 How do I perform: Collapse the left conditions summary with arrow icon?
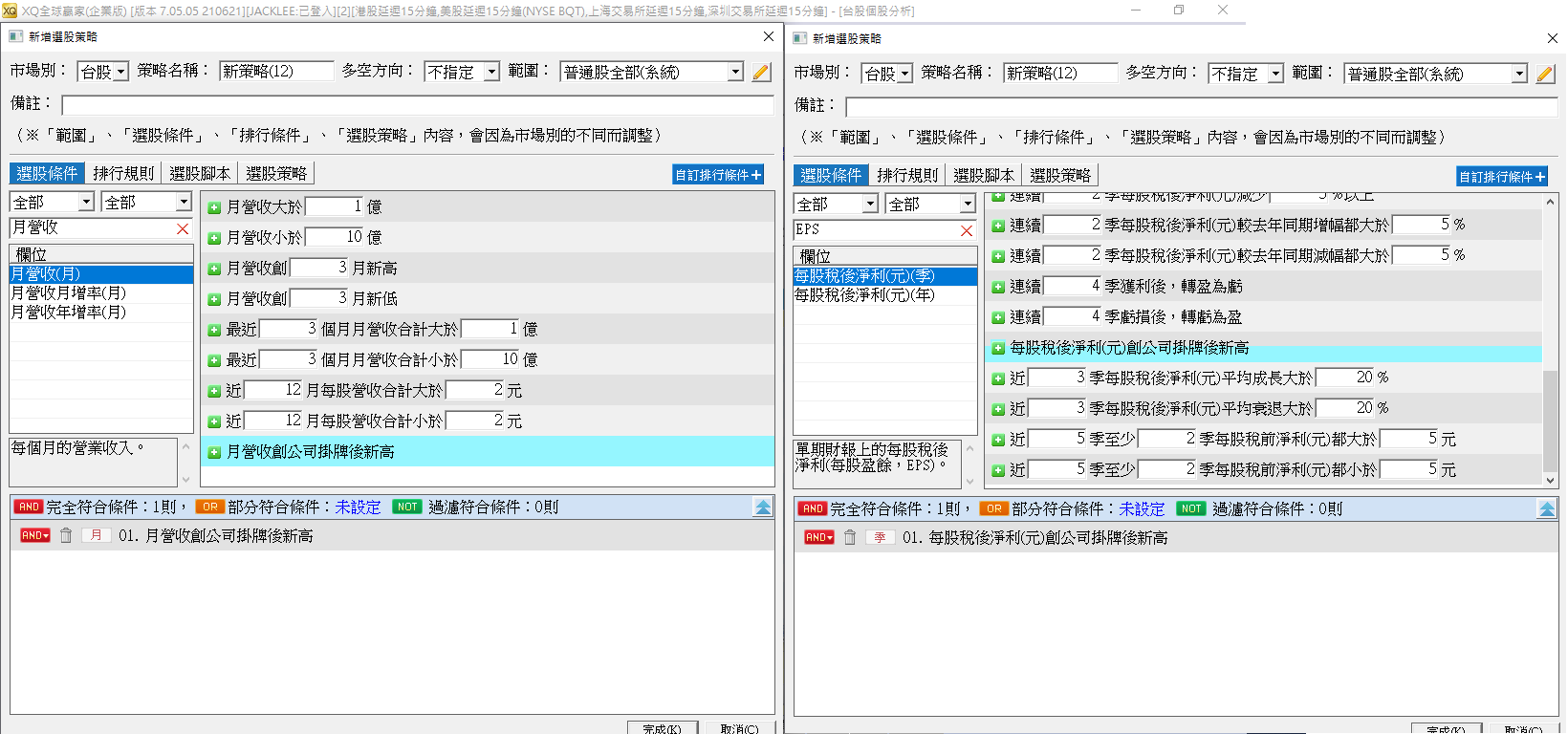click(762, 507)
